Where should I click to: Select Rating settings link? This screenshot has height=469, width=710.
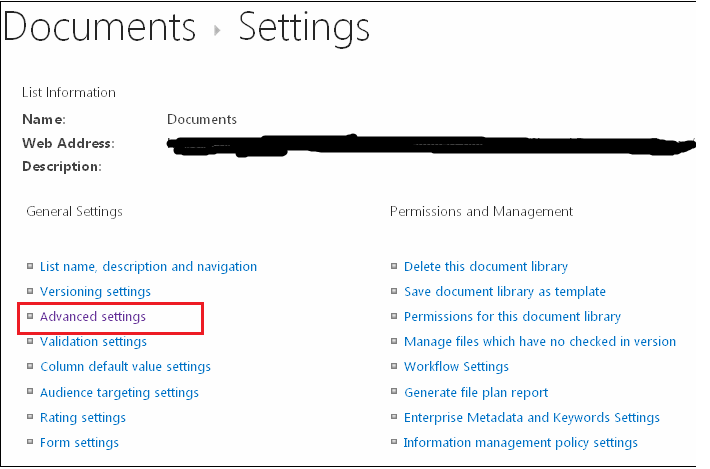coord(83,417)
